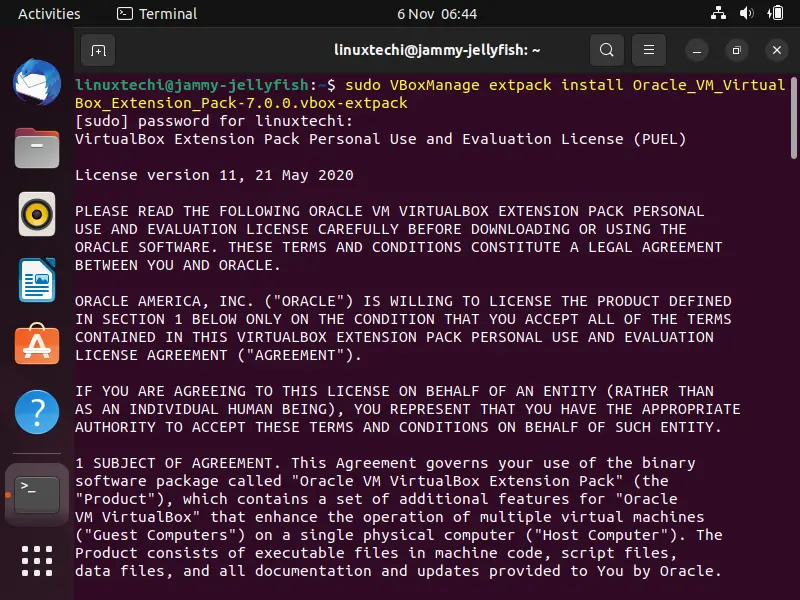Click the 'LICENSE AGREEMENT ("AGREEMENT").' line

pos(218,355)
